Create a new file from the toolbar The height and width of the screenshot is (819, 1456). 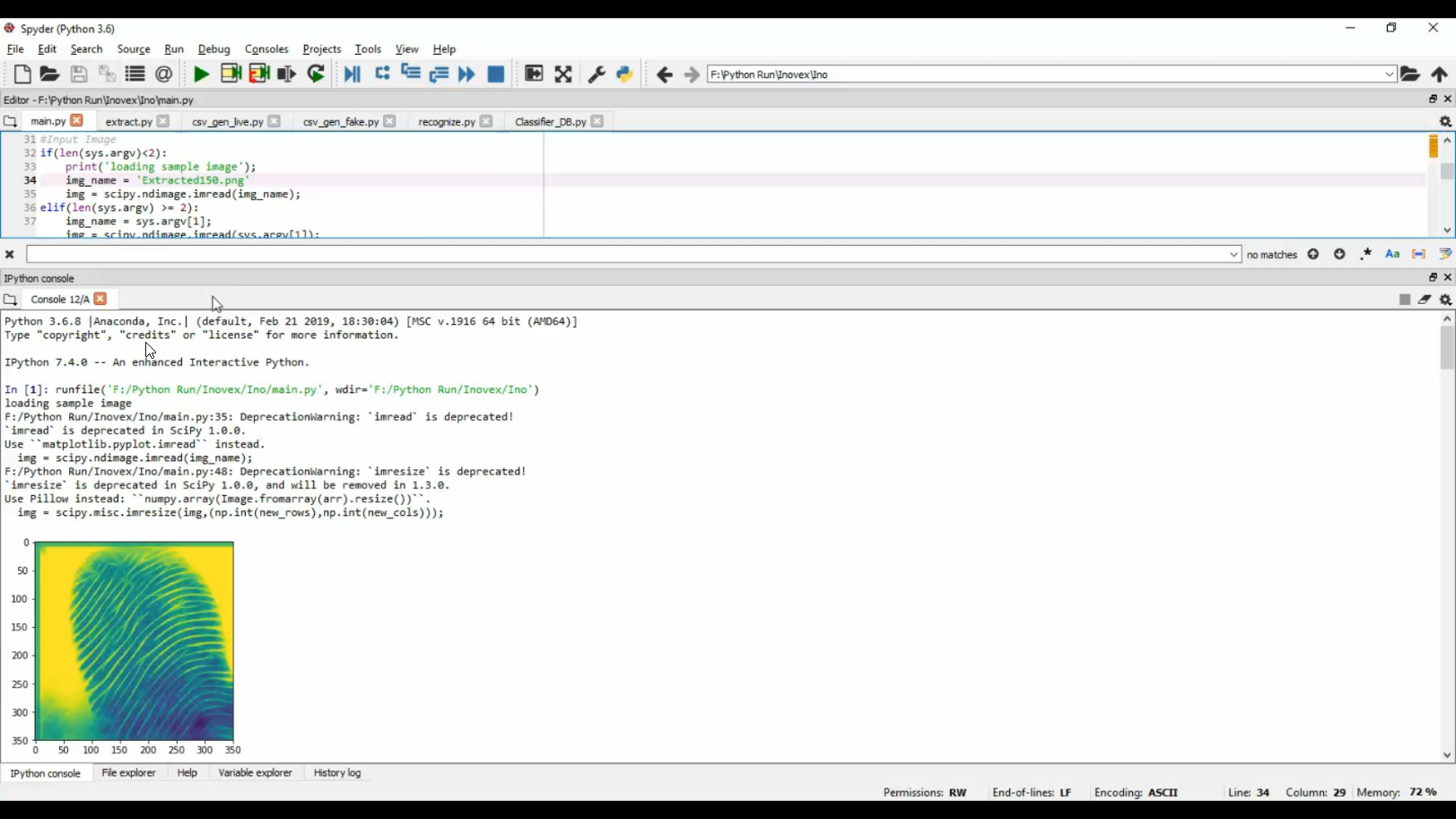22,74
